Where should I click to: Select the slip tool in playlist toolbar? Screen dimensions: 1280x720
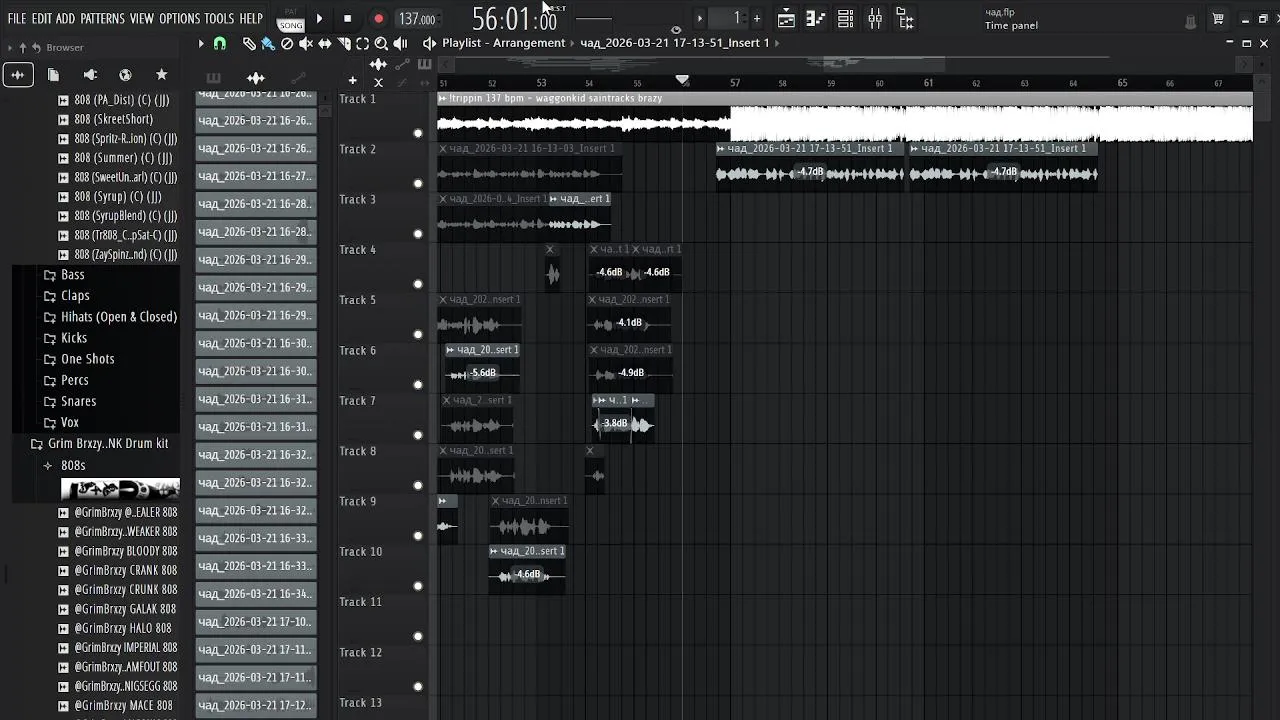(x=325, y=44)
